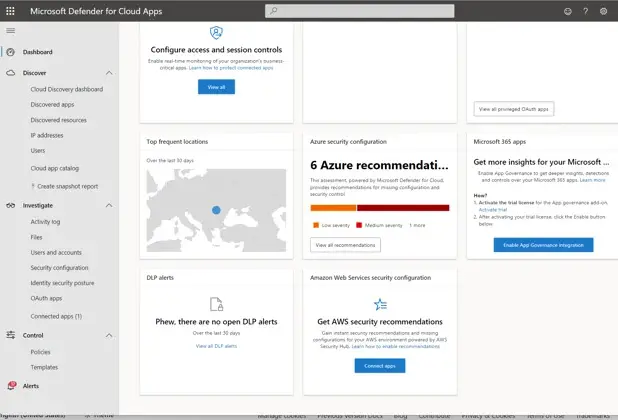Click the Investigate binoculars icon
Screen dimensions: 618x420
(11, 205)
